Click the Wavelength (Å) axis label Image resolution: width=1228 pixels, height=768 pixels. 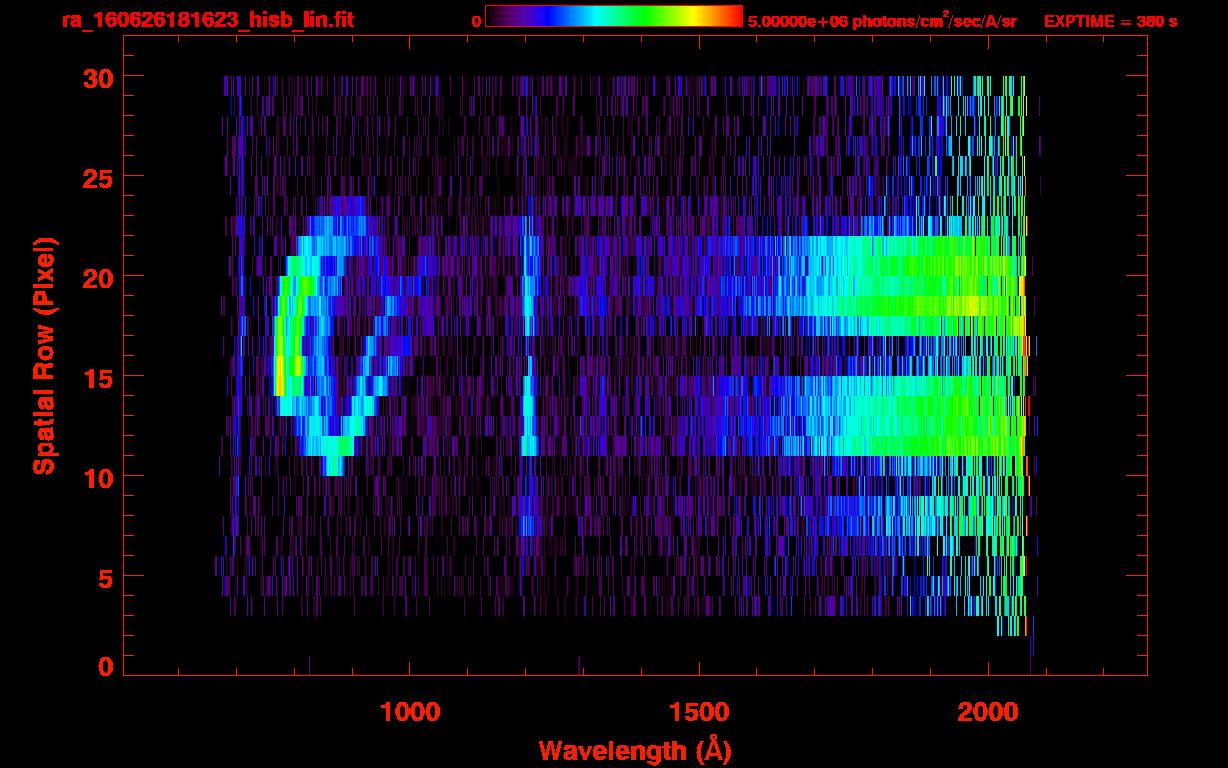(632, 749)
